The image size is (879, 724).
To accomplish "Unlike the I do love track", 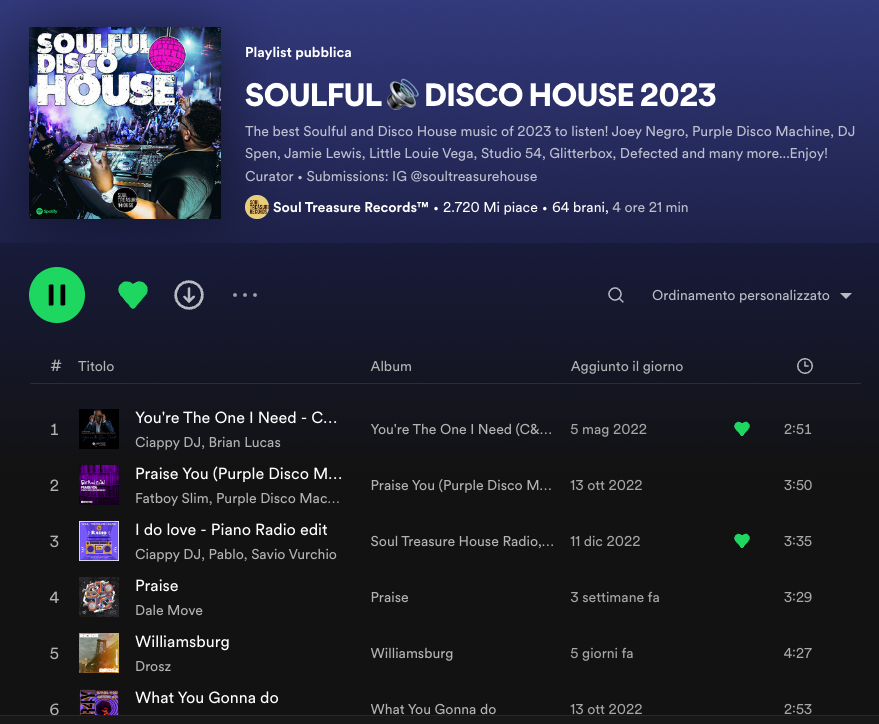I will coord(741,541).
